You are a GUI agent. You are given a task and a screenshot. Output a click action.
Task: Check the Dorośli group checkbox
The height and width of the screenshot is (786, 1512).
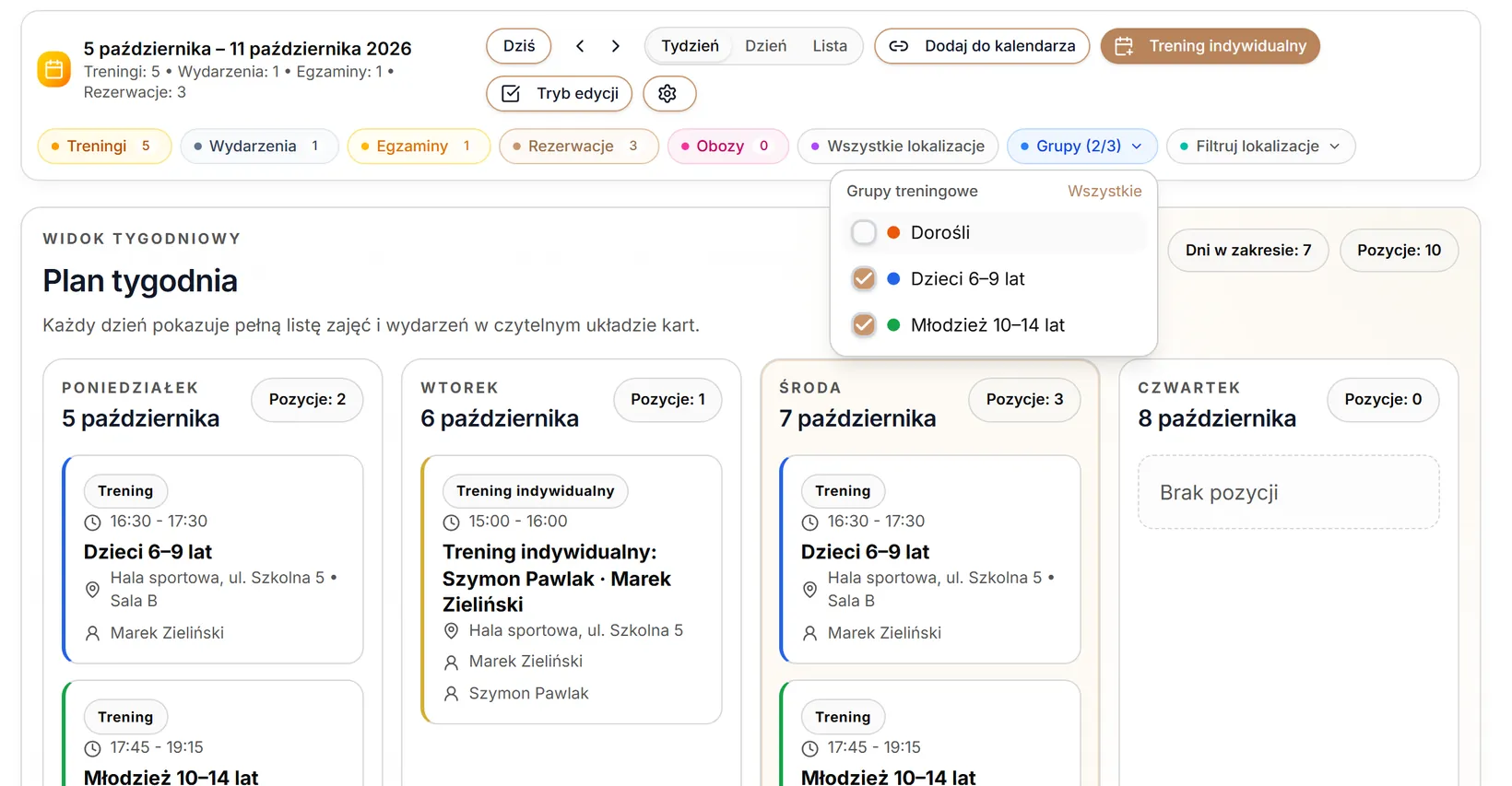864,232
